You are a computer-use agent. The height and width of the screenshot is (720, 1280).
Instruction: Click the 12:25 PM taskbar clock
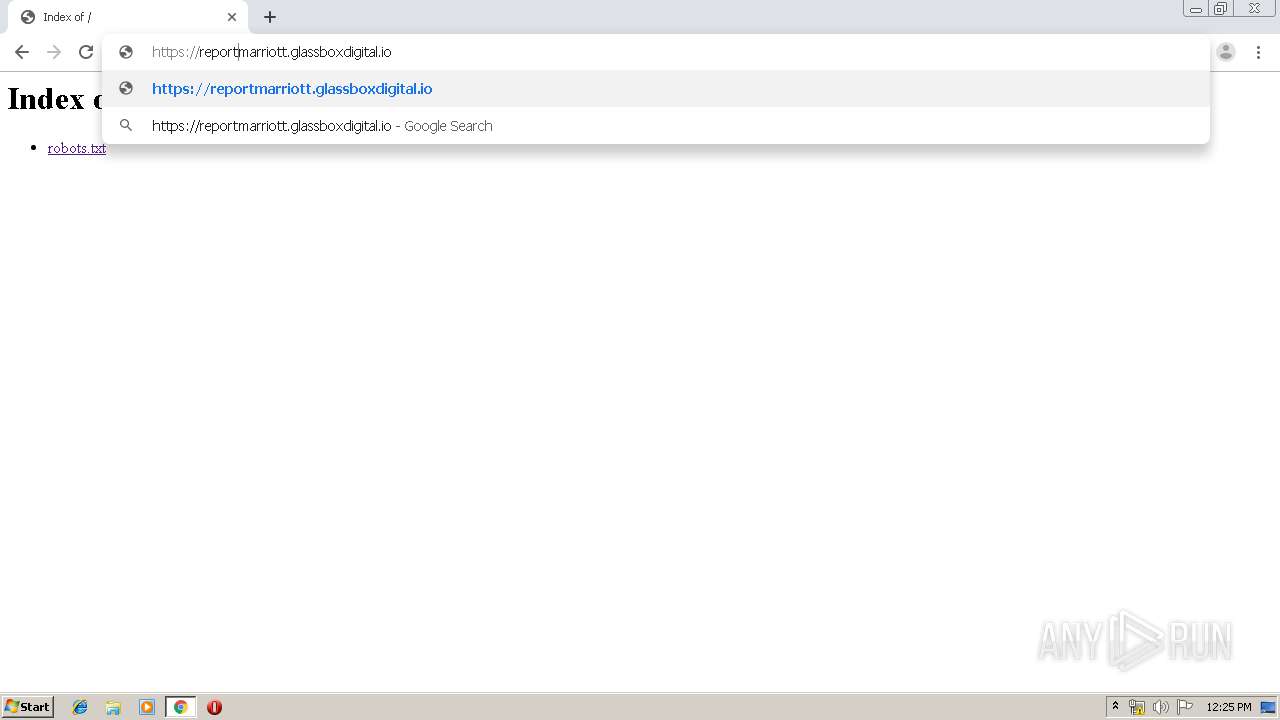[1228, 707]
